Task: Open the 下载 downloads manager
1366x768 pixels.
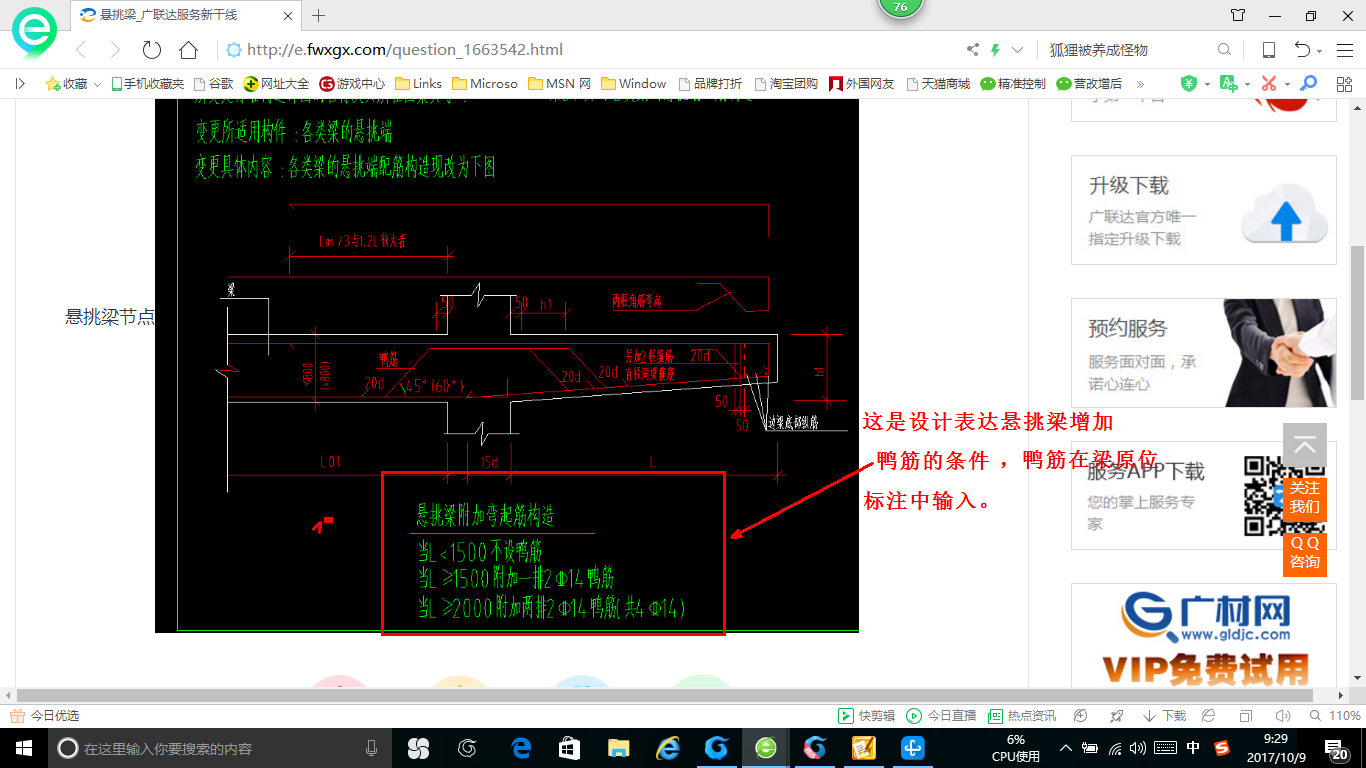Action: (x=1164, y=716)
